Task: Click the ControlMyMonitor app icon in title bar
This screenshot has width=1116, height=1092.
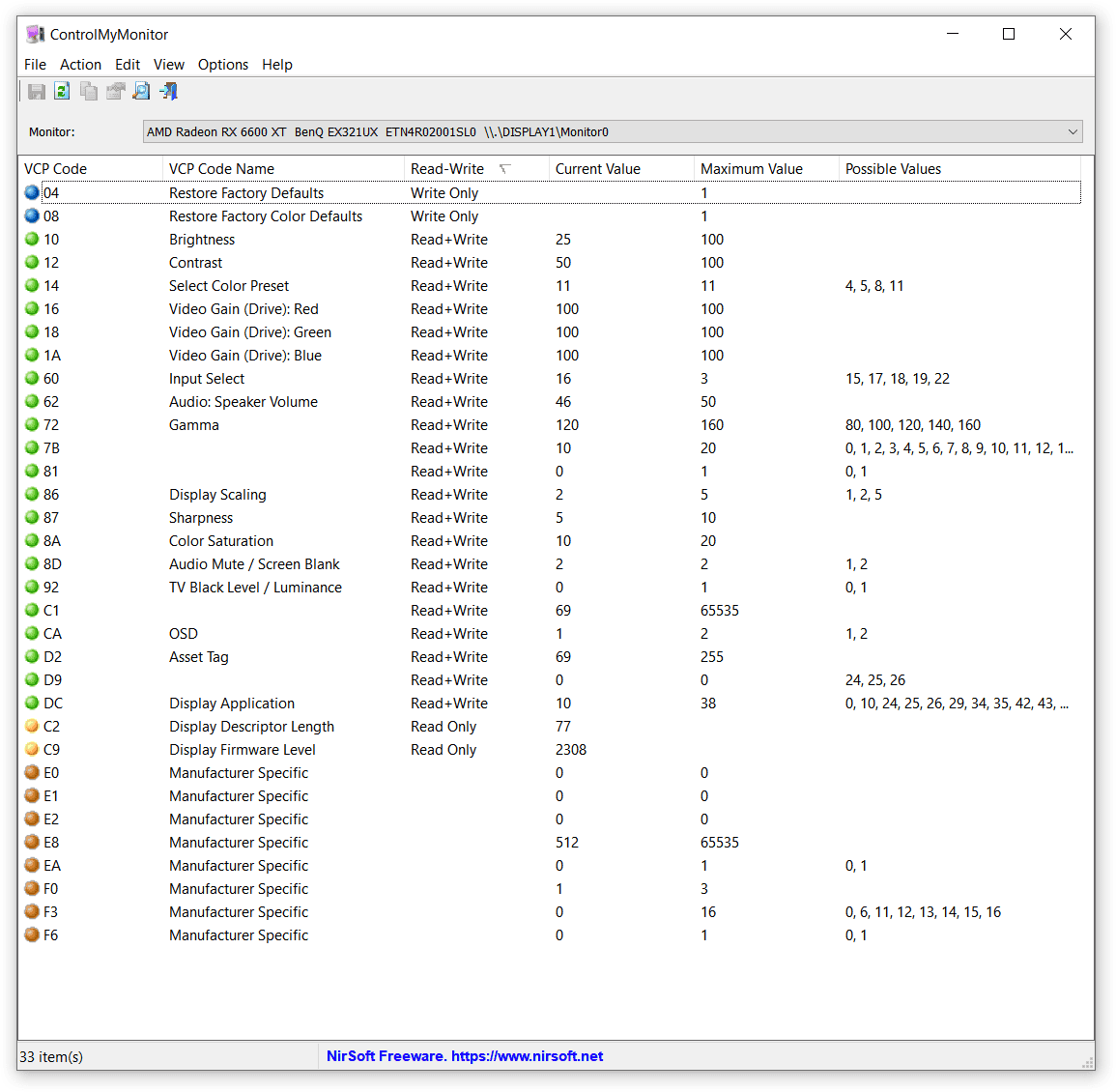Action: pos(35,34)
